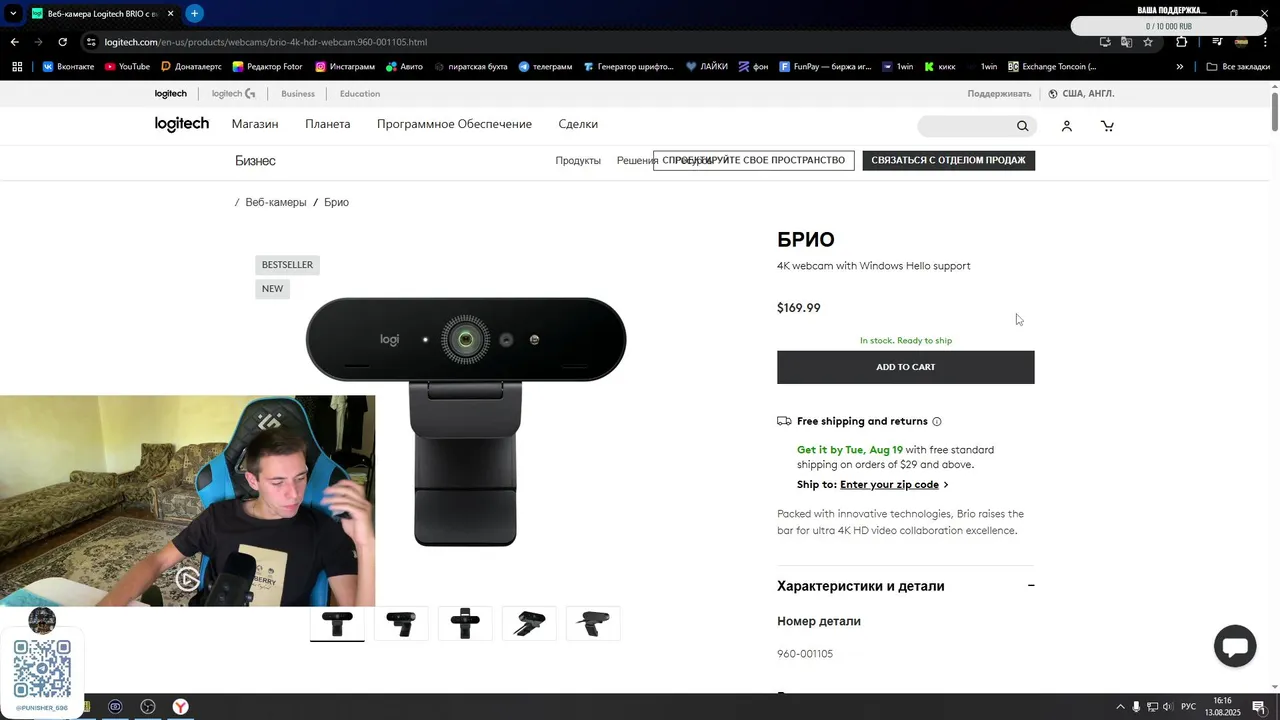Go back with the browser back arrow
This screenshot has width=1280, height=720.
pos(15,42)
